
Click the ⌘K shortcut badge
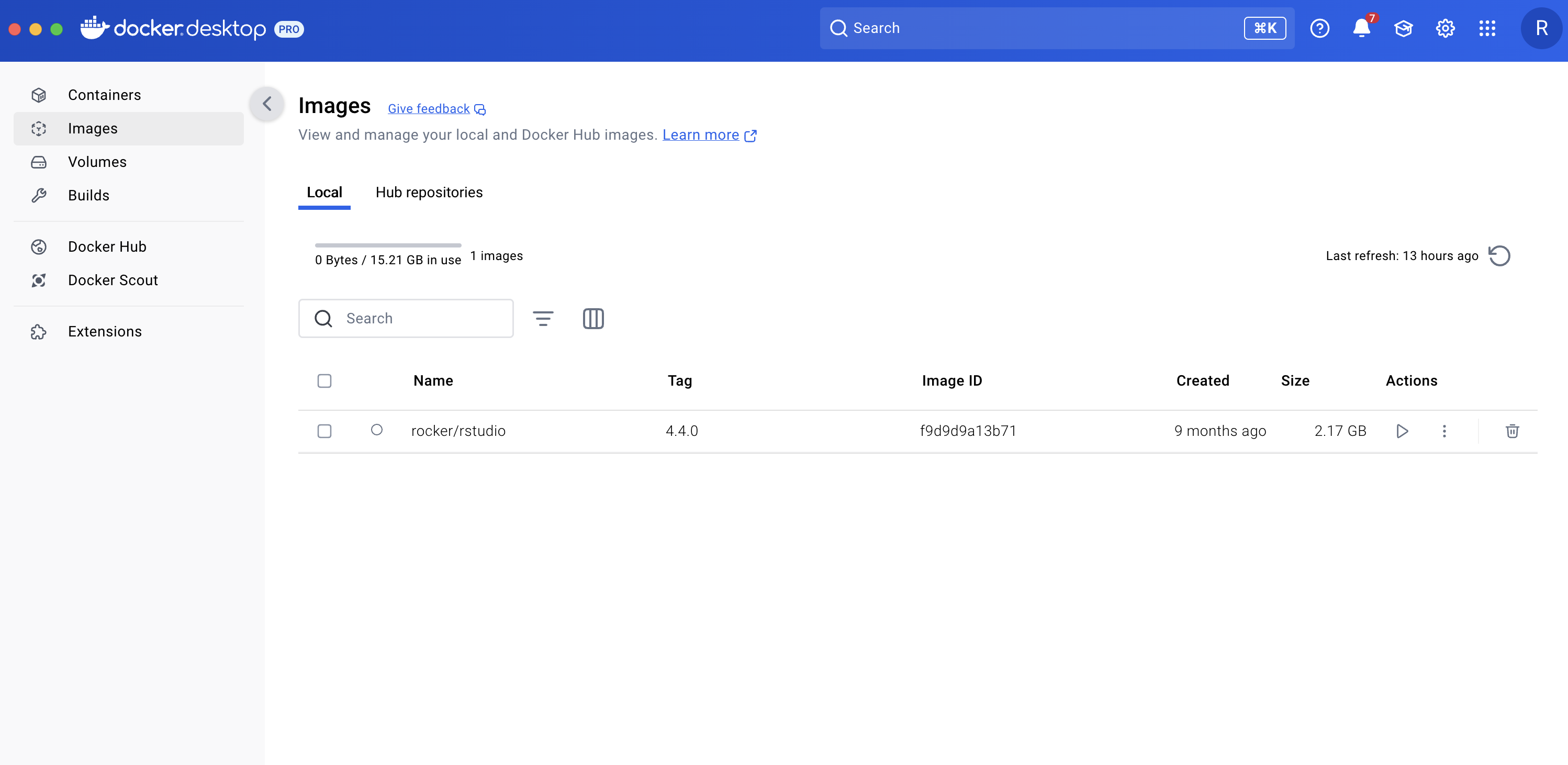[1265, 28]
